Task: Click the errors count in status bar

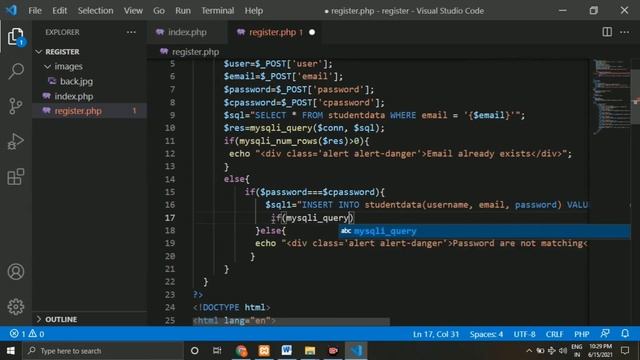Action: [x=18, y=334]
